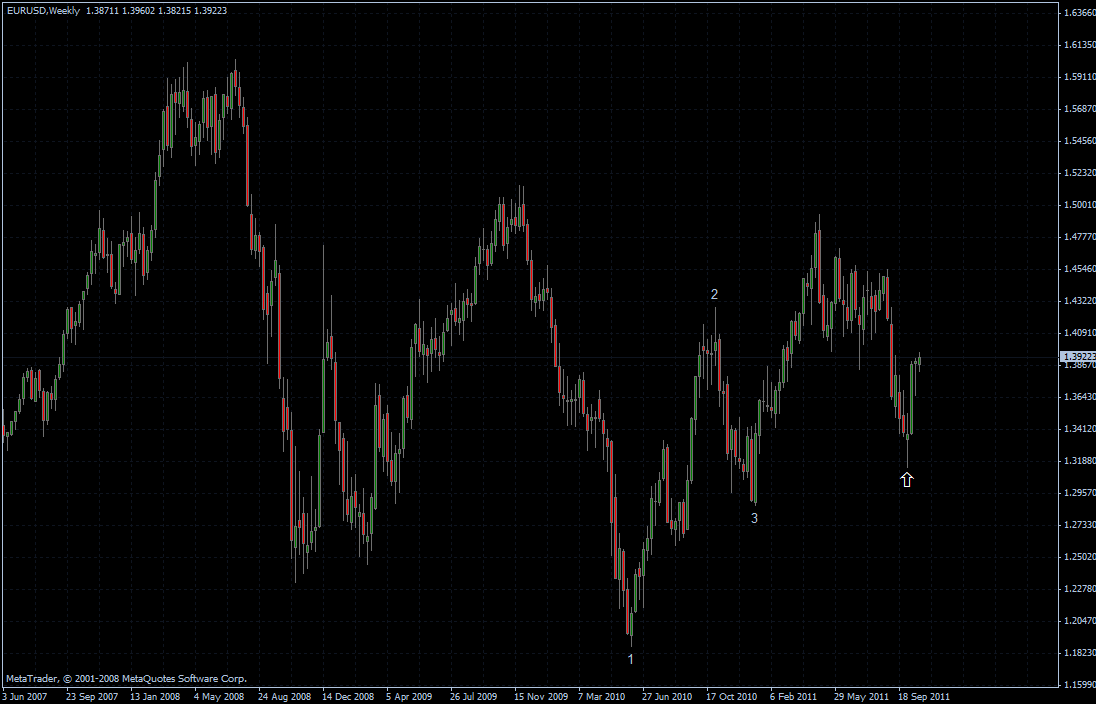The width and height of the screenshot is (1096, 704).
Task: Click the 6 Feb 2011 date label
Action: click(793, 696)
